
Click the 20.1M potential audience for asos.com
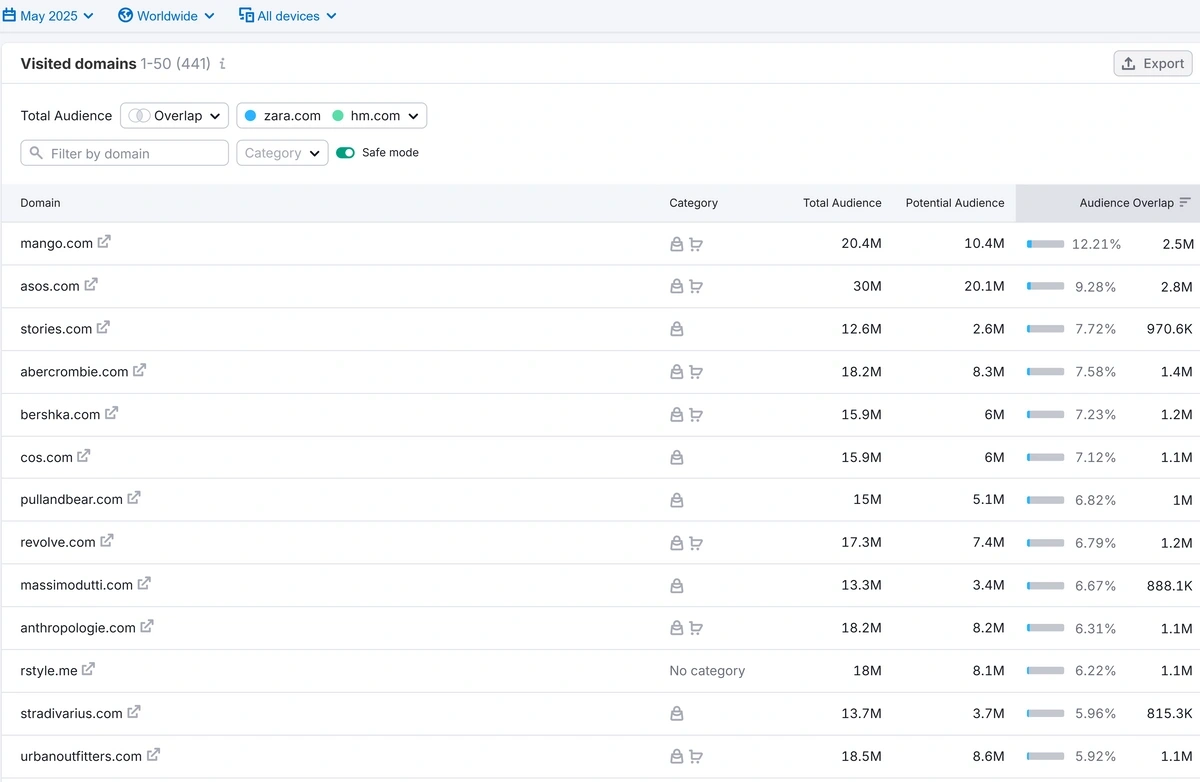985,286
